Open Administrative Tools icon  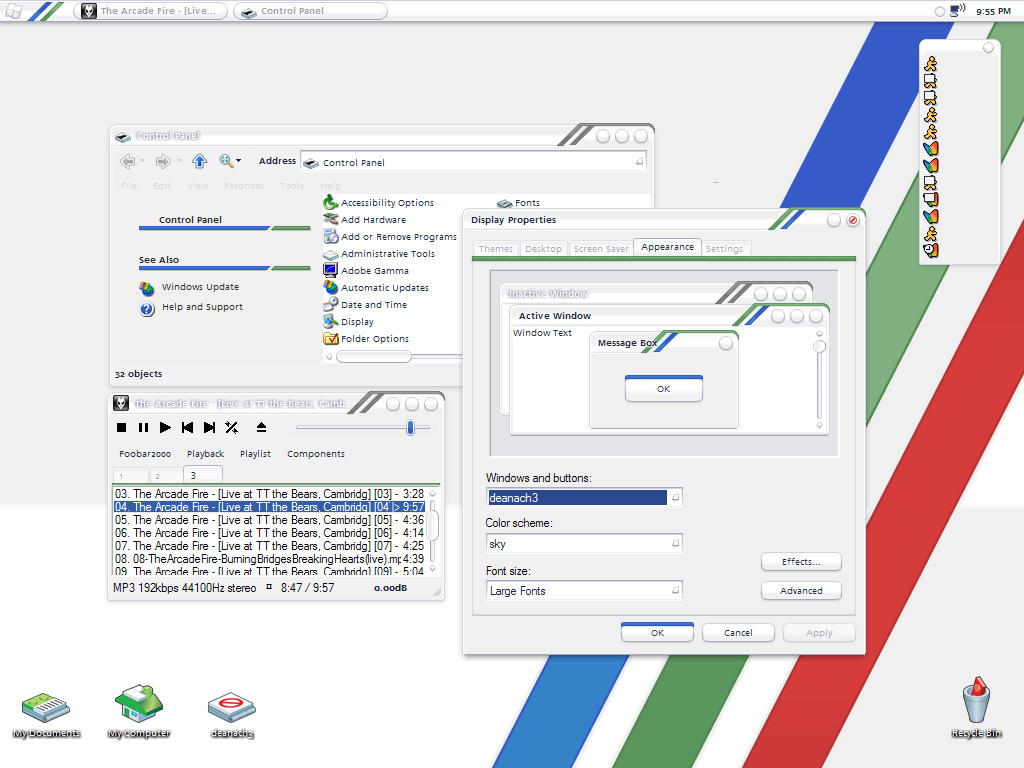379,254
